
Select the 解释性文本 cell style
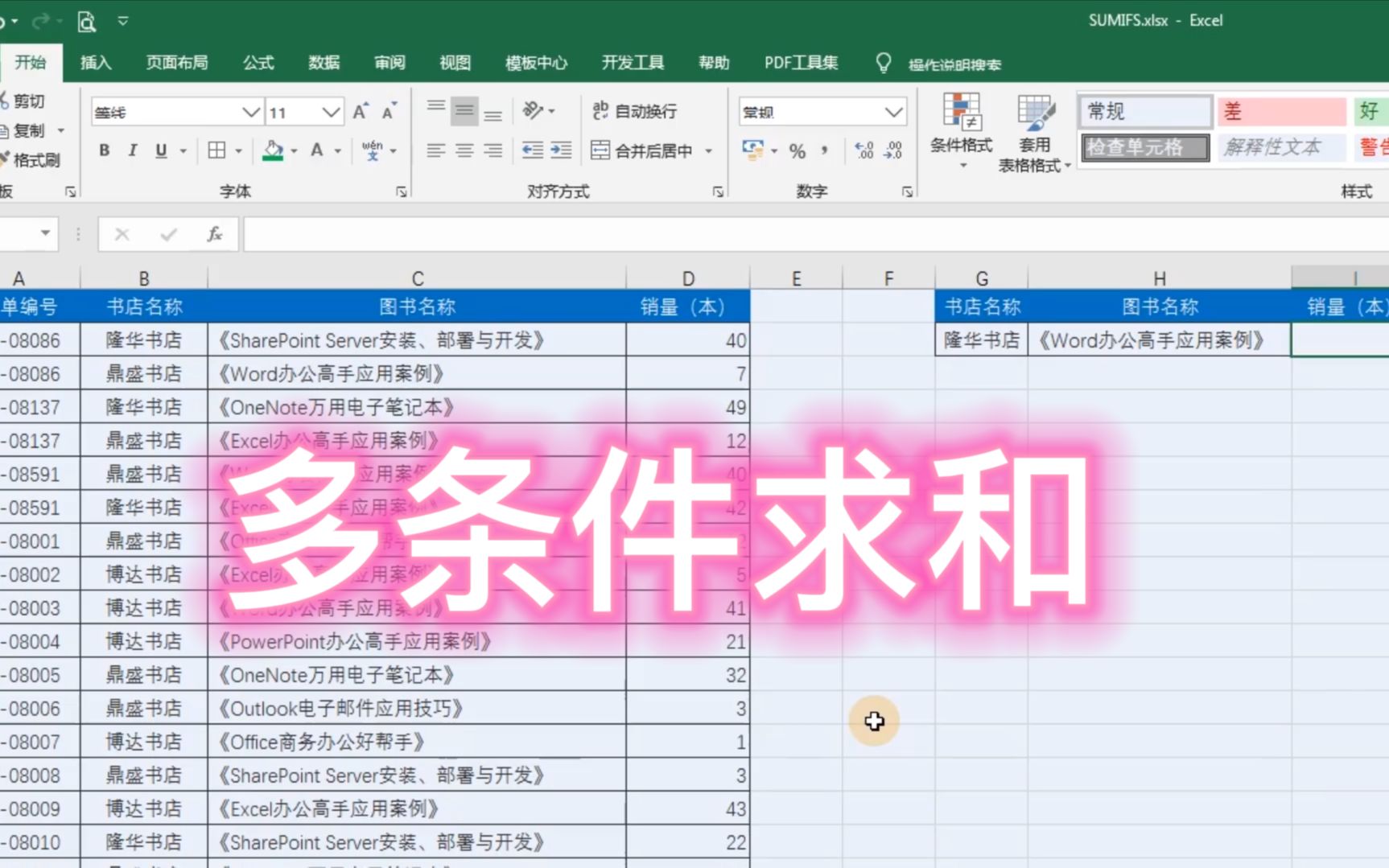click(1281, 147)
